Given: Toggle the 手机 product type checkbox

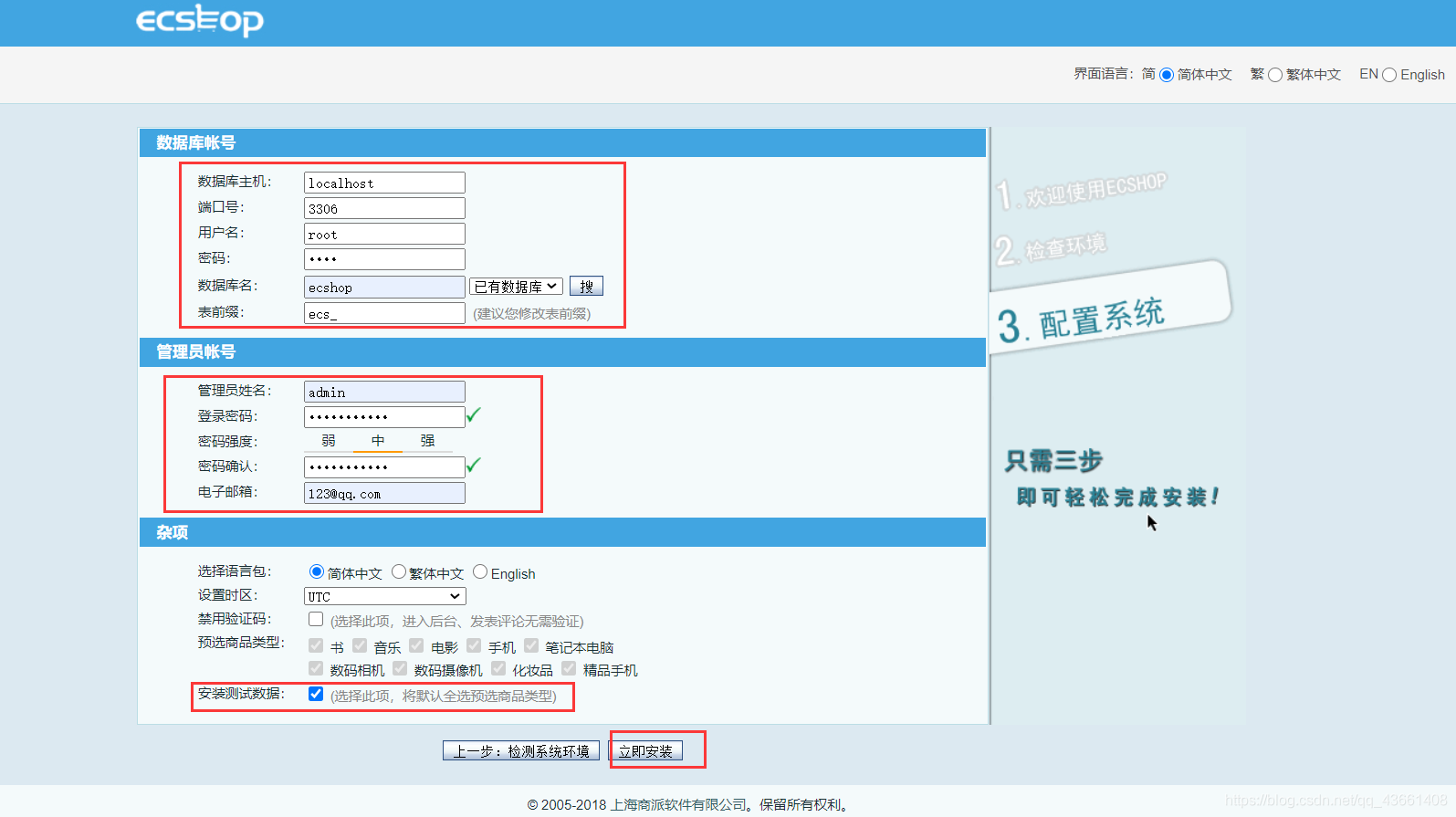Looking at the screenshot, I should [474, 645].
